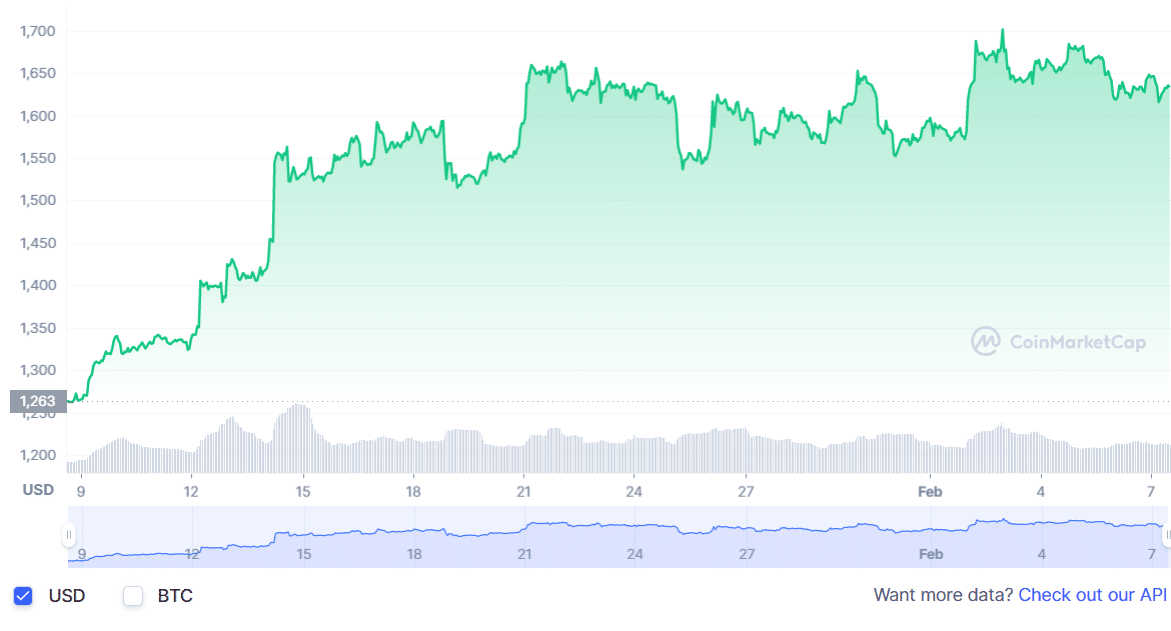Click the CoinMarketCap logo icon watermark
This screenshot has width=1171, height=631.
[x=986, y=342]
